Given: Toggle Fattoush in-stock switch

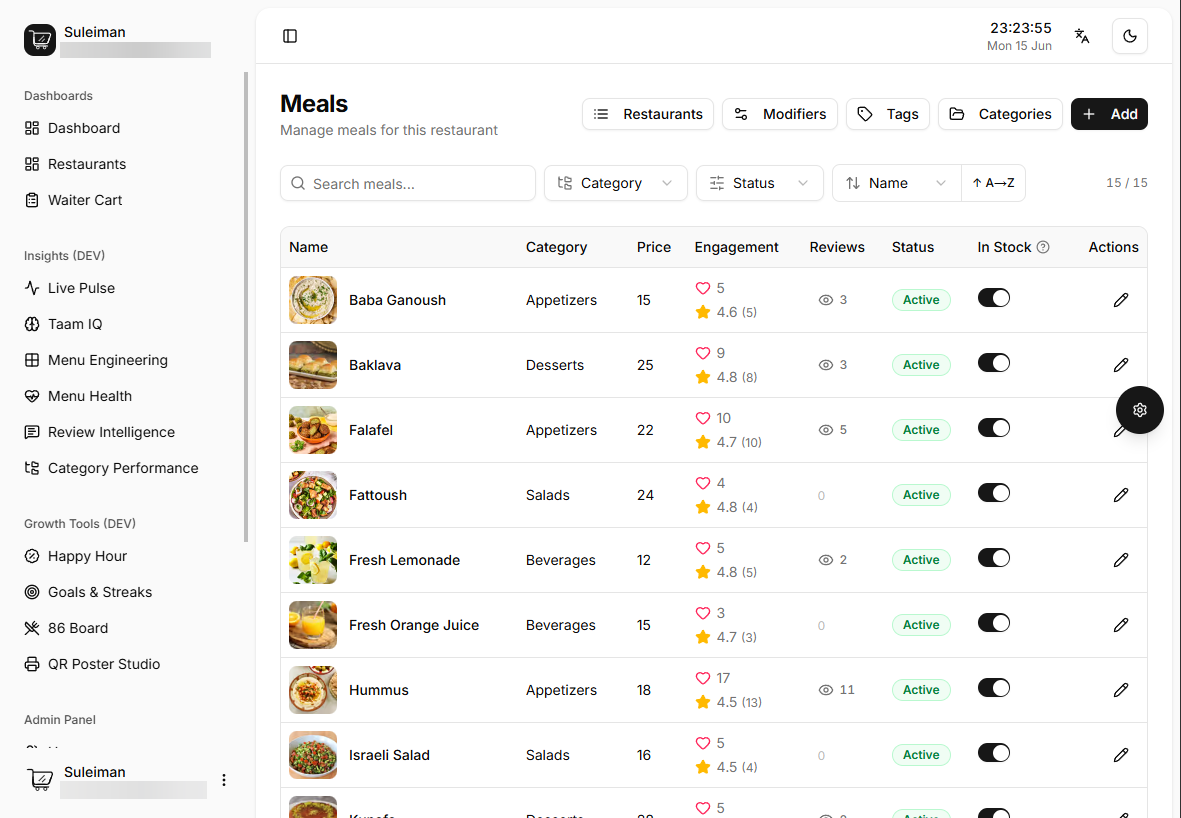Looking at the screenshot, I should point(993,493).
